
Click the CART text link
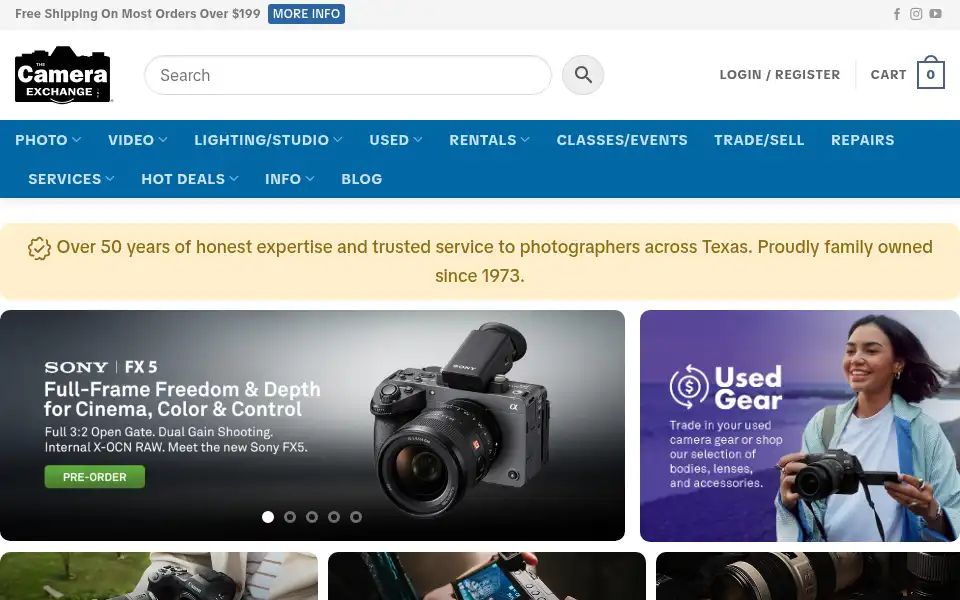point(888,75)
